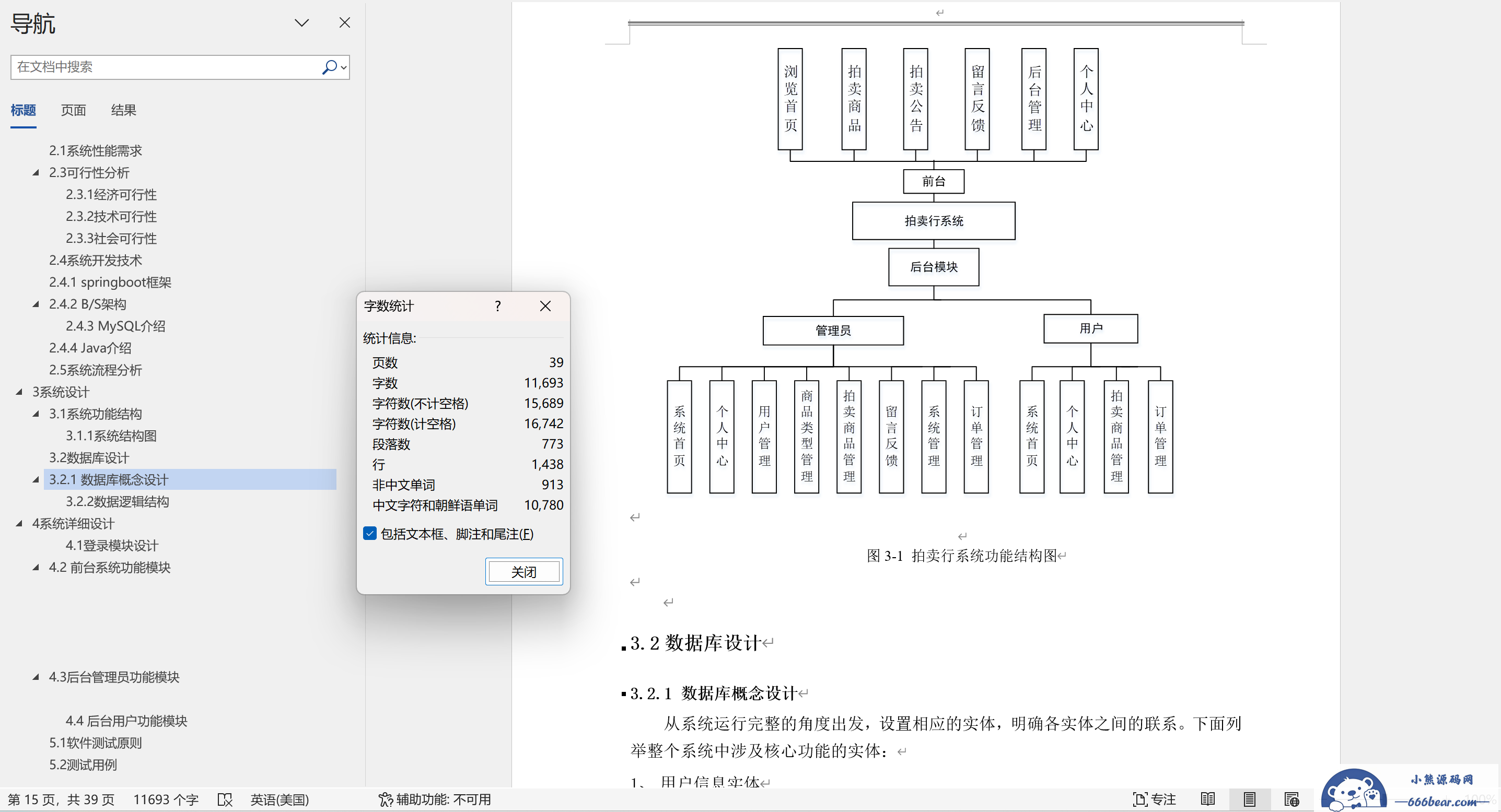The image size is (1501, 812).
Task: Collapse the 4.3后台管理员功能模块 heading
Action: pos(36,677)
